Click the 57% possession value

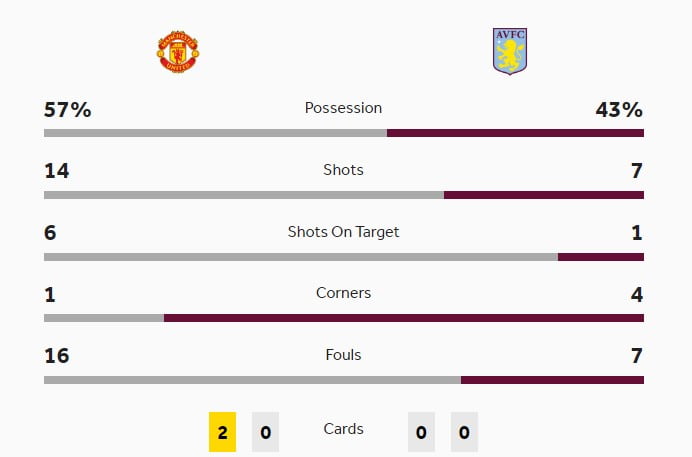pyautogui.click(x=68, y=110)
